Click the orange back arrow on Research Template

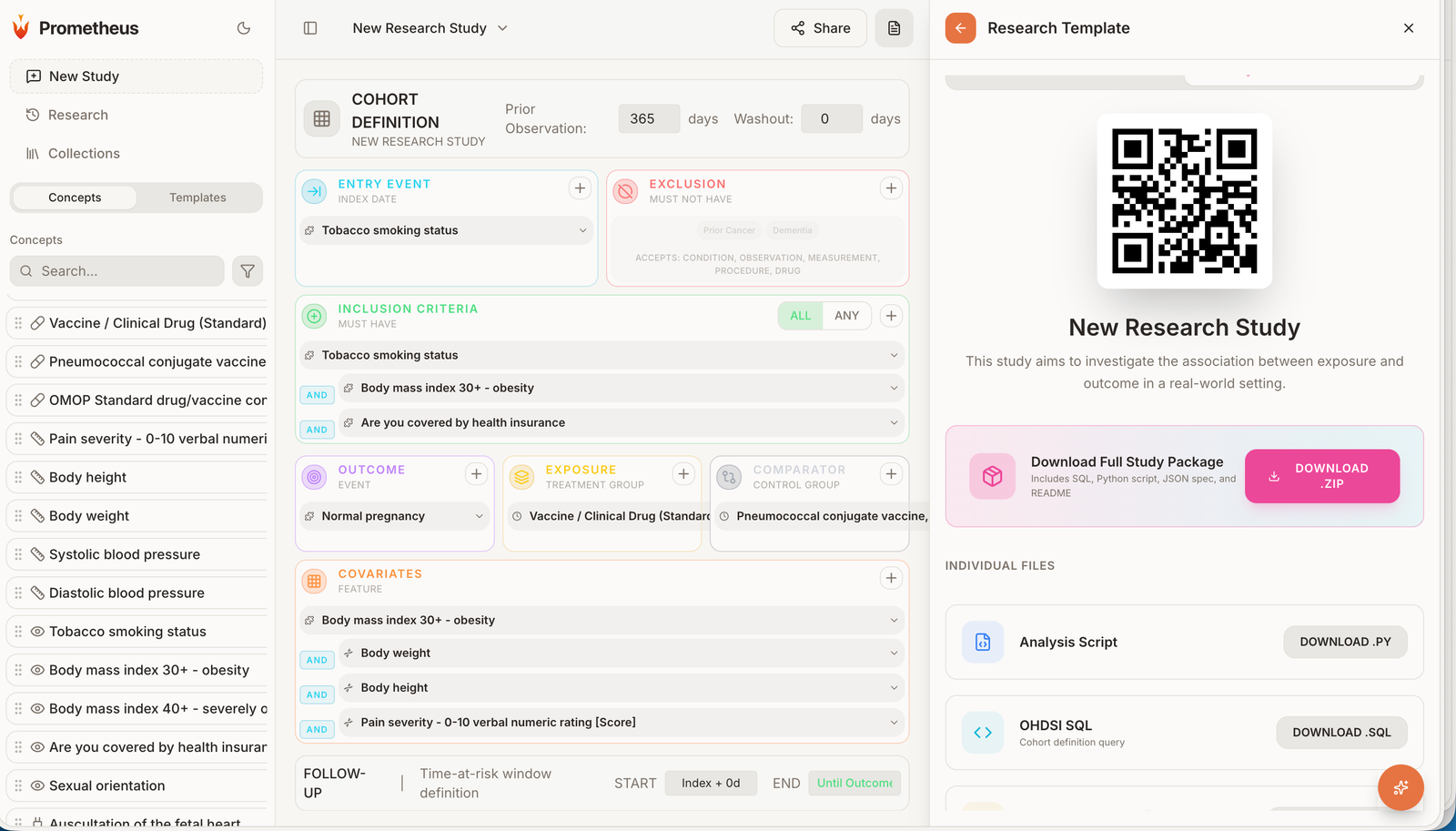[960, 28]
